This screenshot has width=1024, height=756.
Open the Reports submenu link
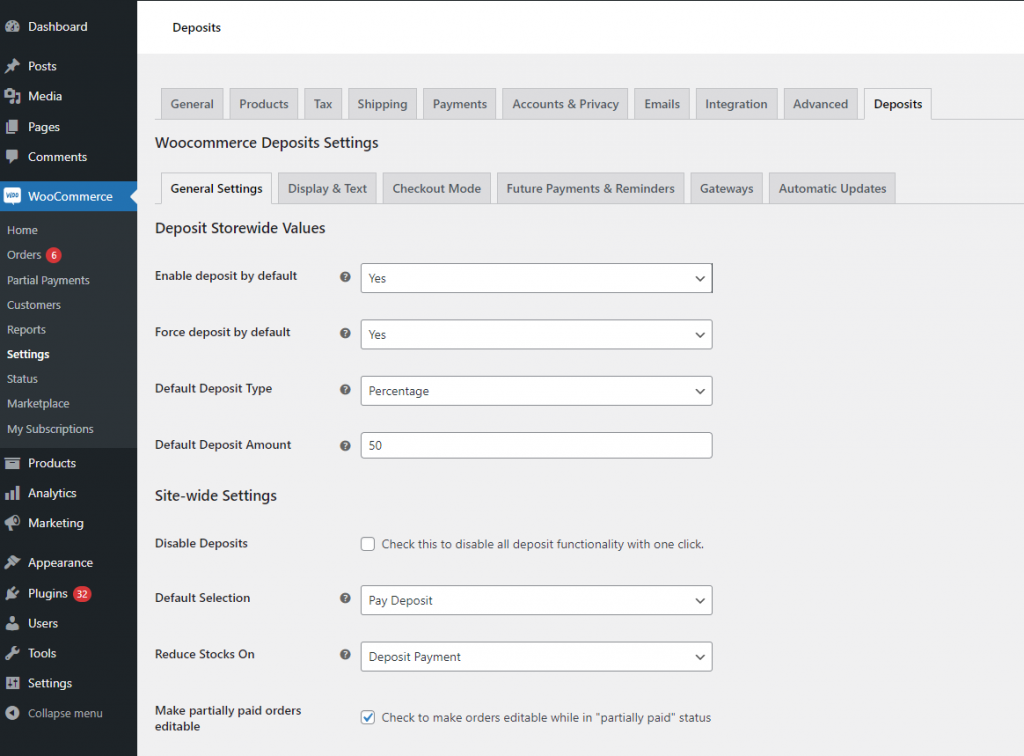click(26, 330)
